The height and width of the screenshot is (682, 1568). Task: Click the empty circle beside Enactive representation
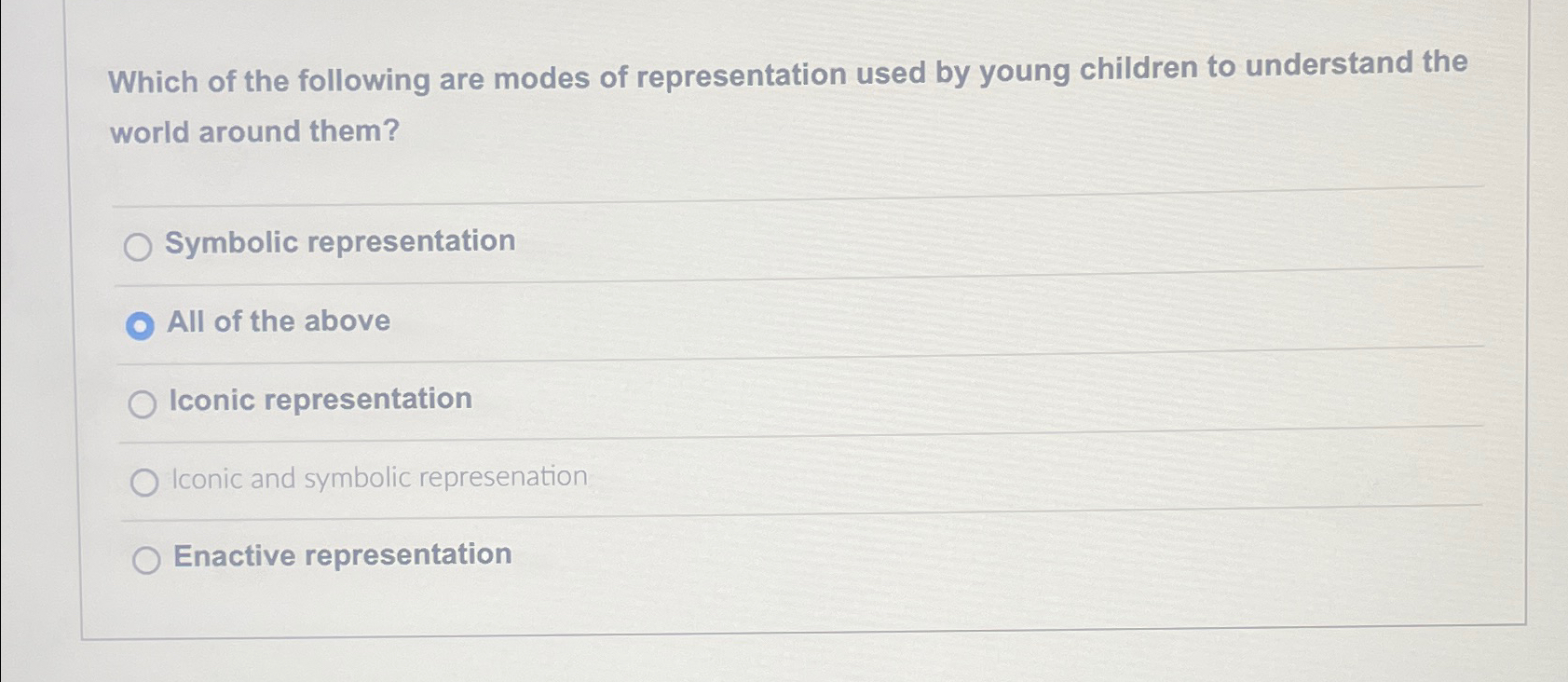pyautogui.click(x=147, y=560)
